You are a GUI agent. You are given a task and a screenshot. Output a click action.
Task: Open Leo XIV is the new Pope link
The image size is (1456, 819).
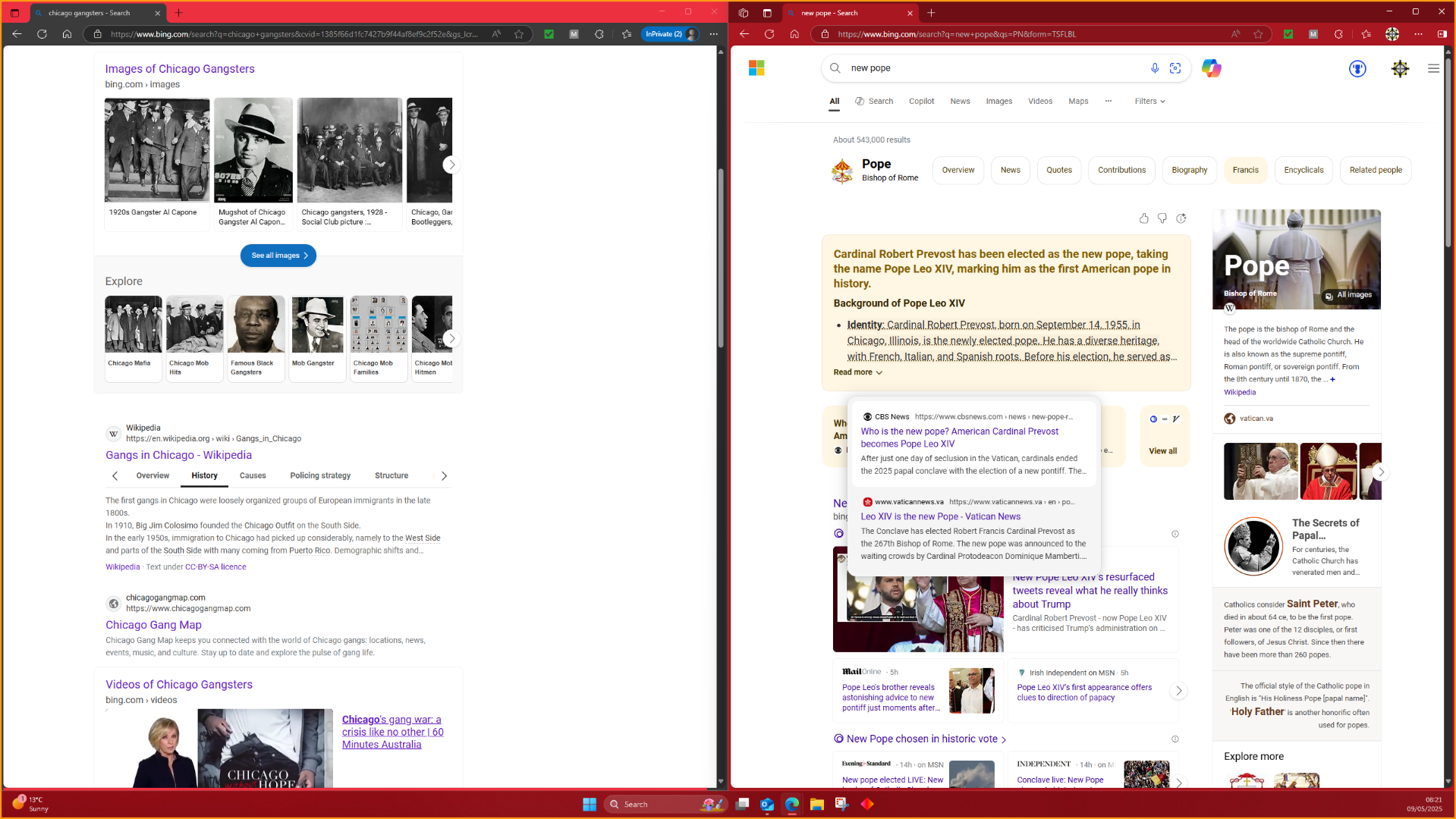point(940,516)
